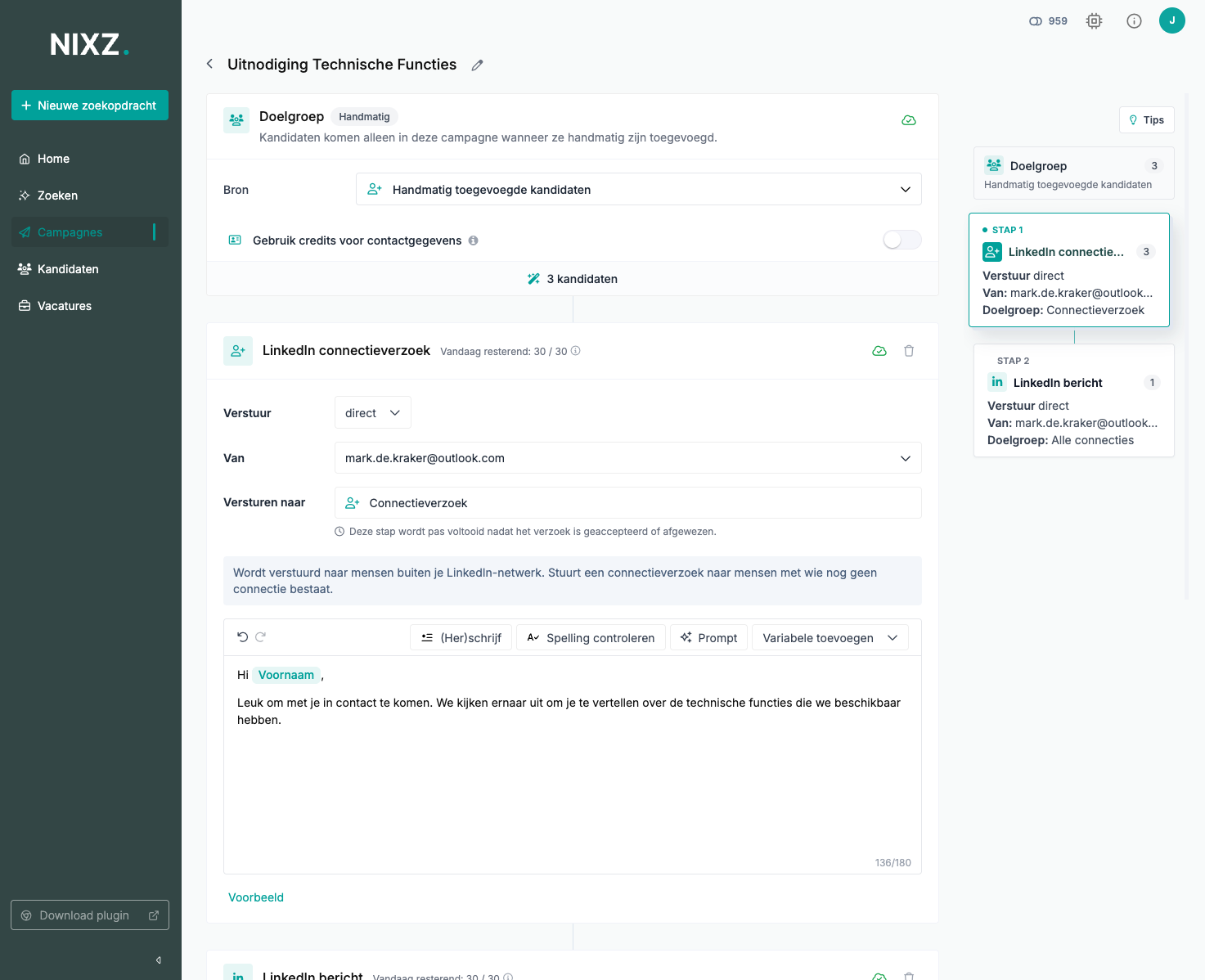Click the 136/180 character counter
This screenshot has height=980, width=1205.
[x=893, y=863]
